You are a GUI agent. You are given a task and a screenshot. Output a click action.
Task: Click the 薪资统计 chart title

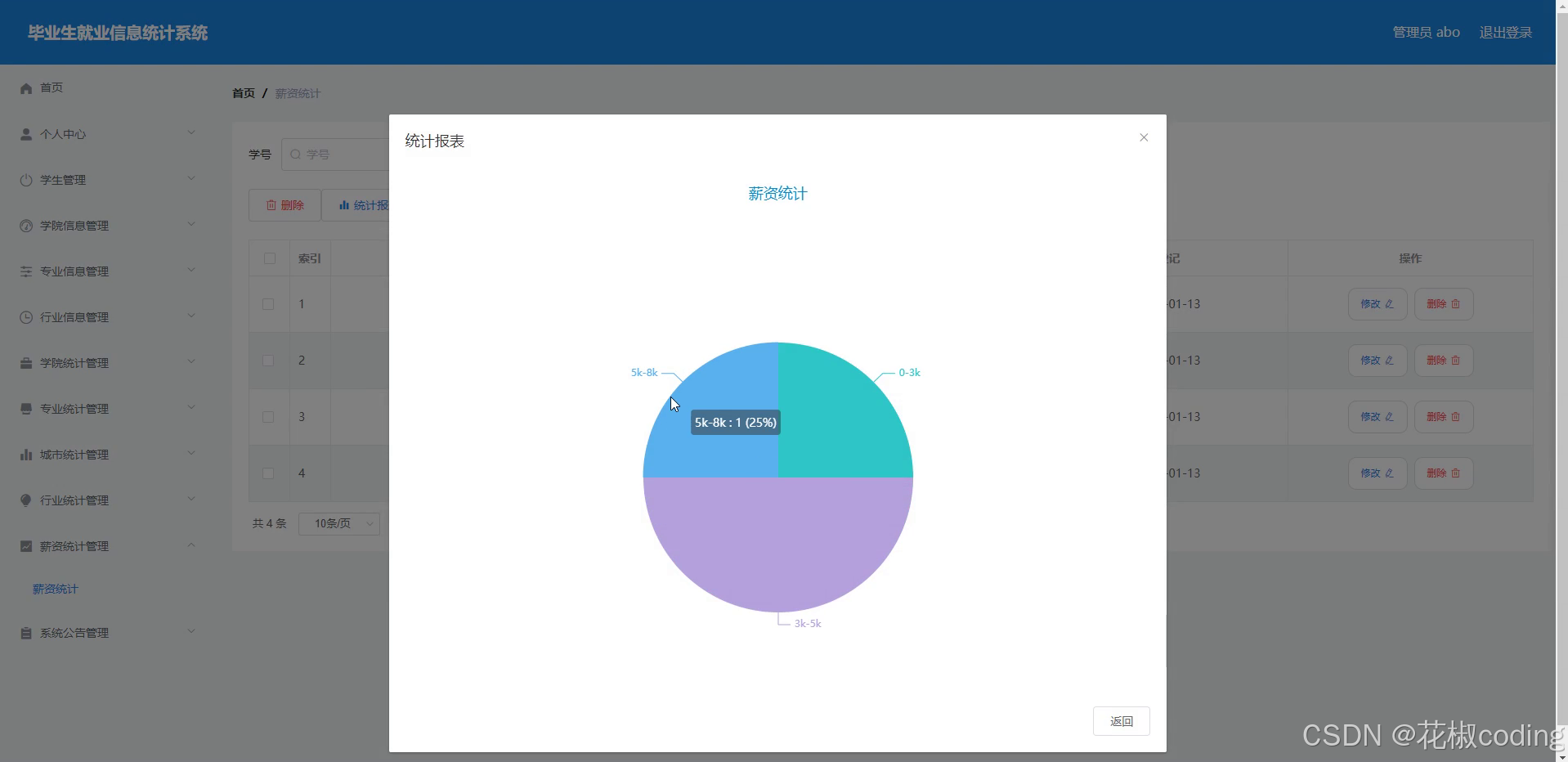pyautogui.click(x=777, y=194)
